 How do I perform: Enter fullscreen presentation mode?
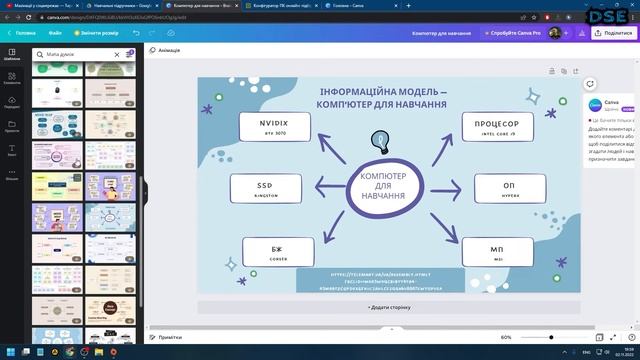(x=613, y=337)
